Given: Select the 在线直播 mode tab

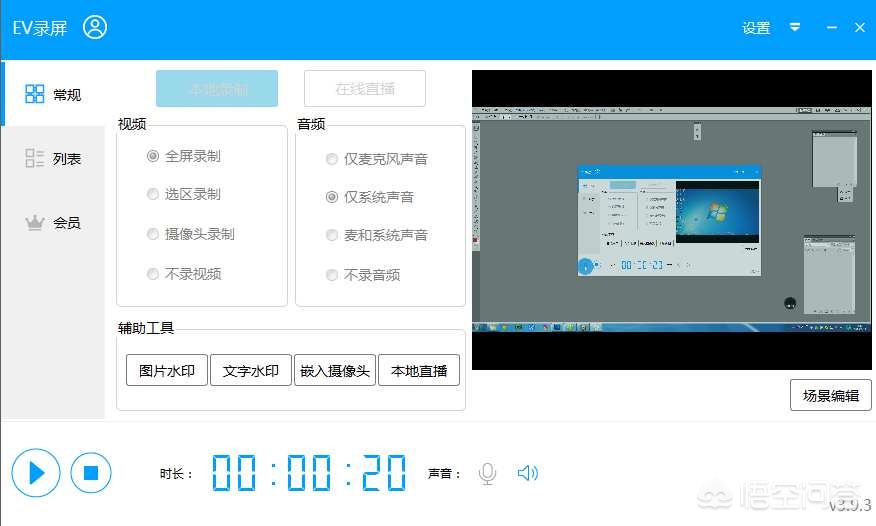Looking at the screenshot, I should pos(365,88).
